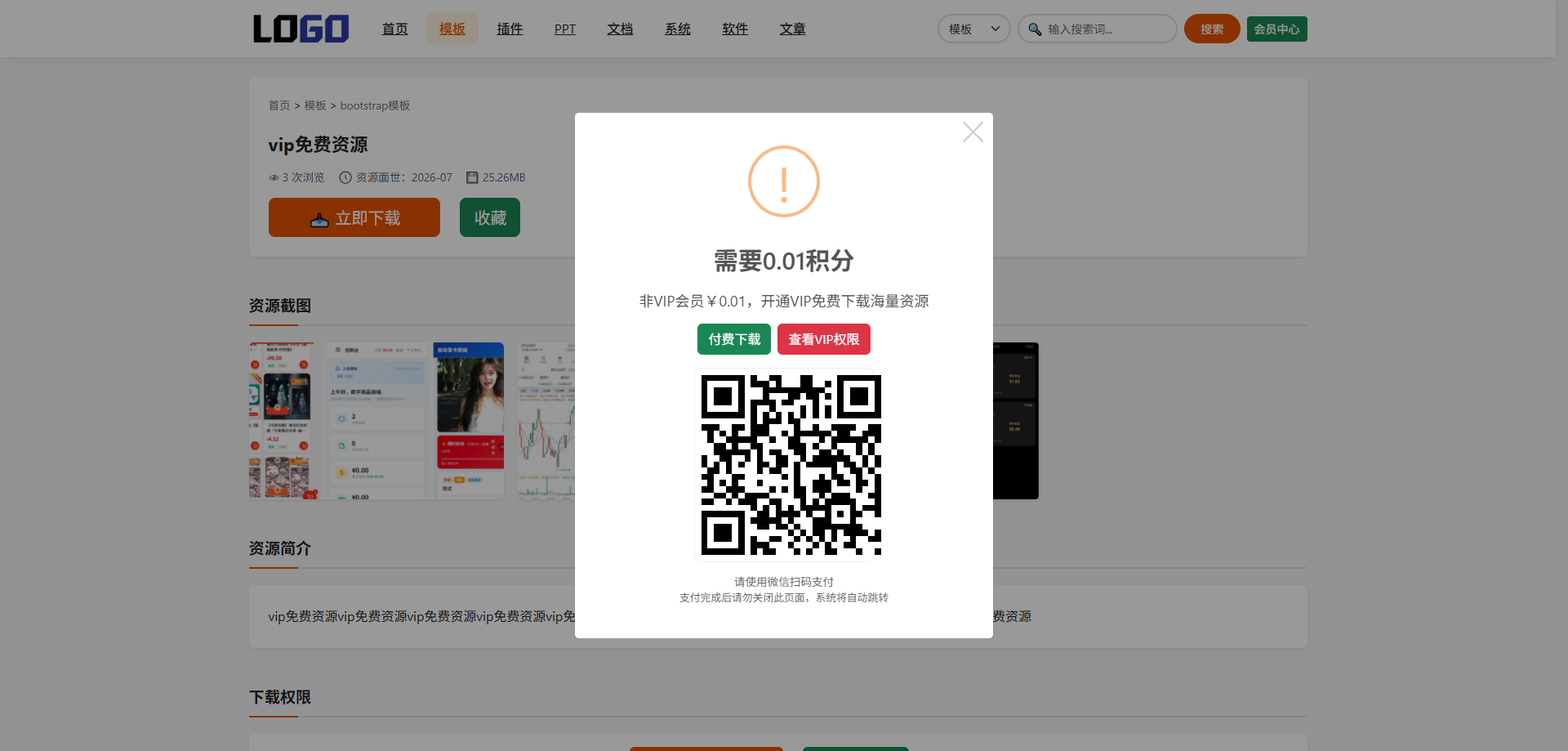The image size is (1568, 751).
Task: Click the WeChat payment QR code
Action: [x=791, y=465]
